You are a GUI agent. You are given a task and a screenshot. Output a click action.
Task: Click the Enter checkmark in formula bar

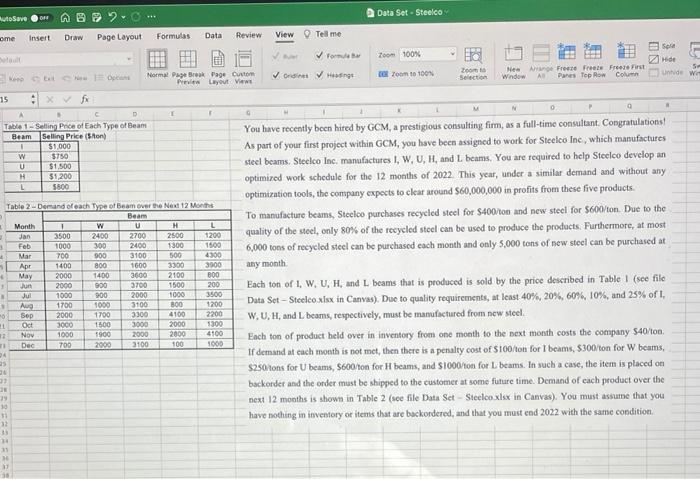pyautogui.click(x=67, y=99)
